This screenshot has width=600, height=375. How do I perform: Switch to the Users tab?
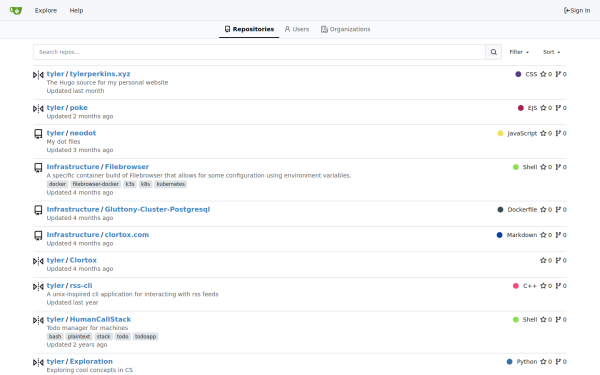coord(297,29)
